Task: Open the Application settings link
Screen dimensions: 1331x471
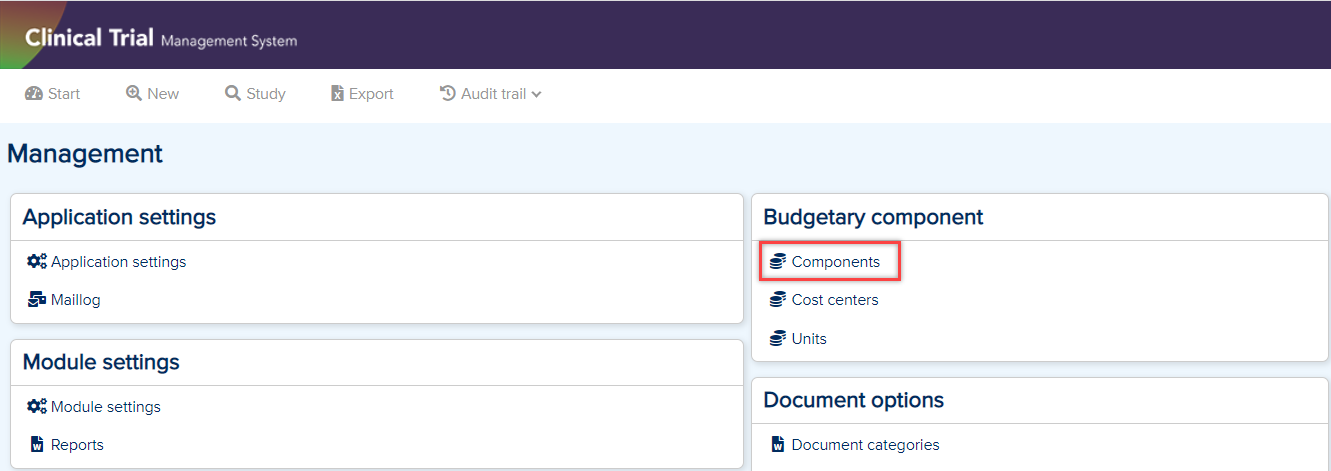Action: (118, 262)
